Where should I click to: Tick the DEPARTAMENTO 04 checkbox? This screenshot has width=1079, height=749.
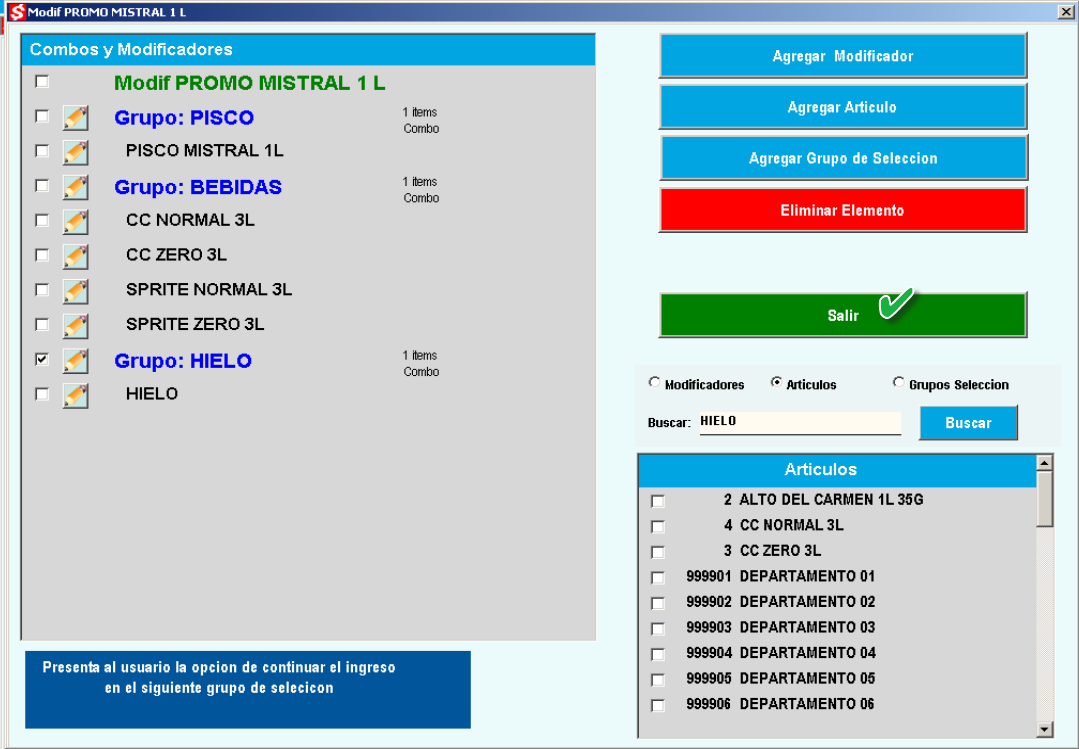[x=658, y=654]
